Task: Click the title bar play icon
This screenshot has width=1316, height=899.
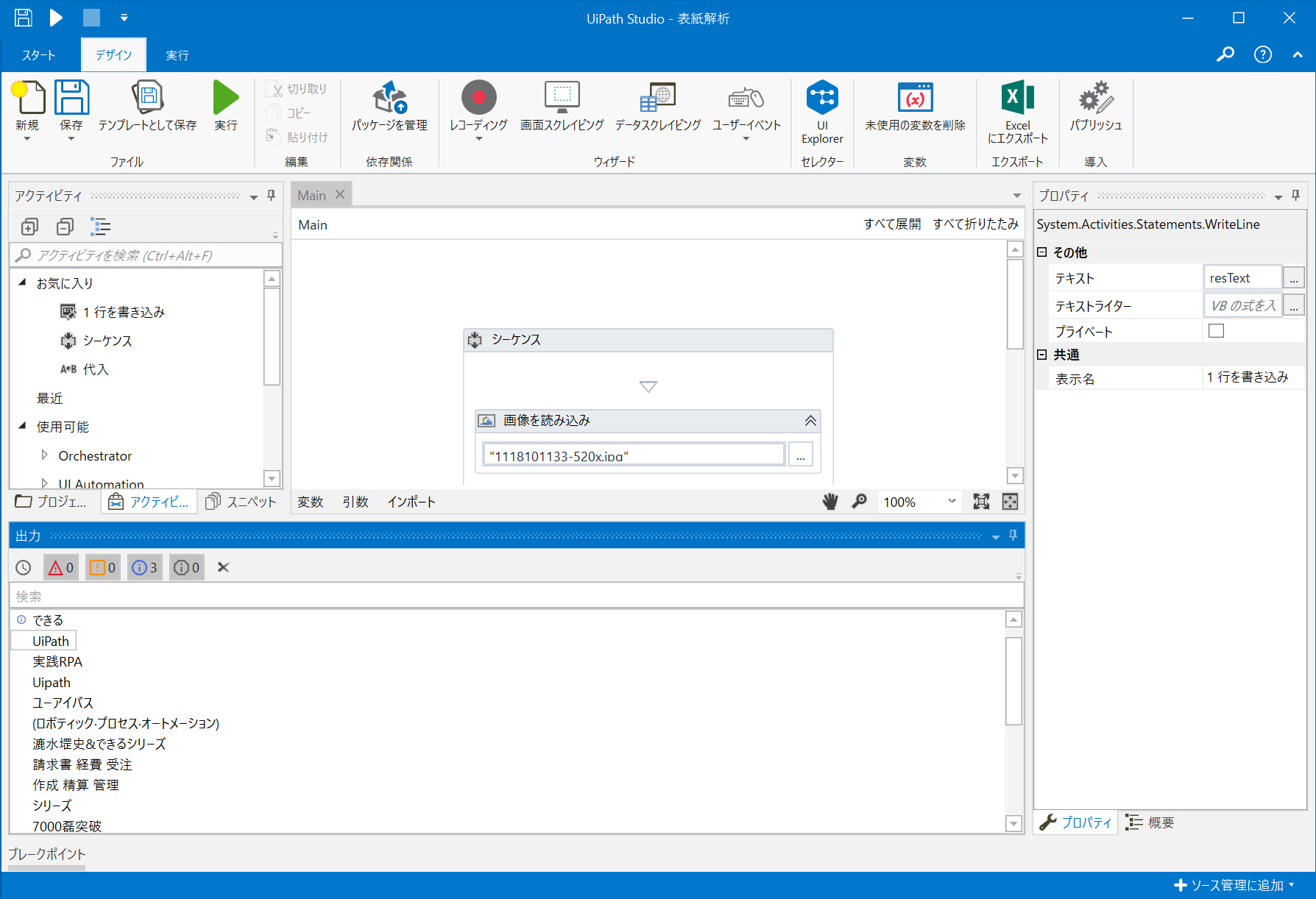Action: pyautogui.click(x=56, y=18)
